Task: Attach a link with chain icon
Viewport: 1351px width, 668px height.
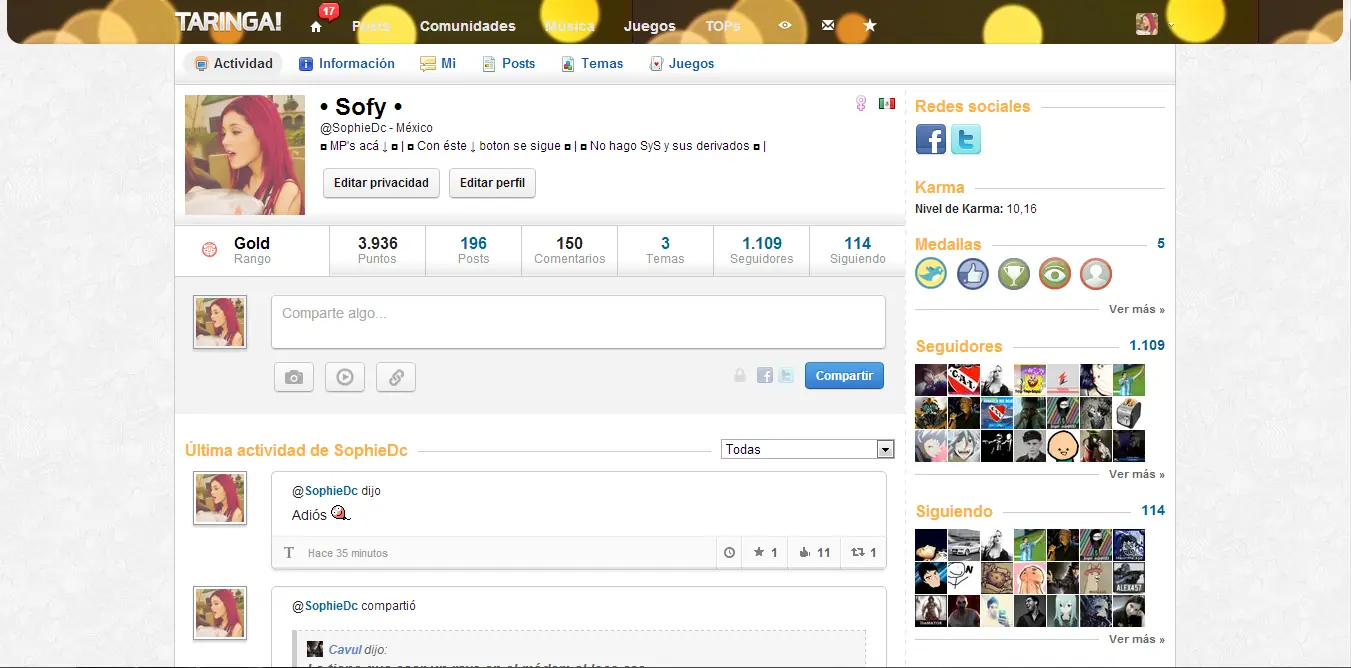Action: [x=396, y=377]
